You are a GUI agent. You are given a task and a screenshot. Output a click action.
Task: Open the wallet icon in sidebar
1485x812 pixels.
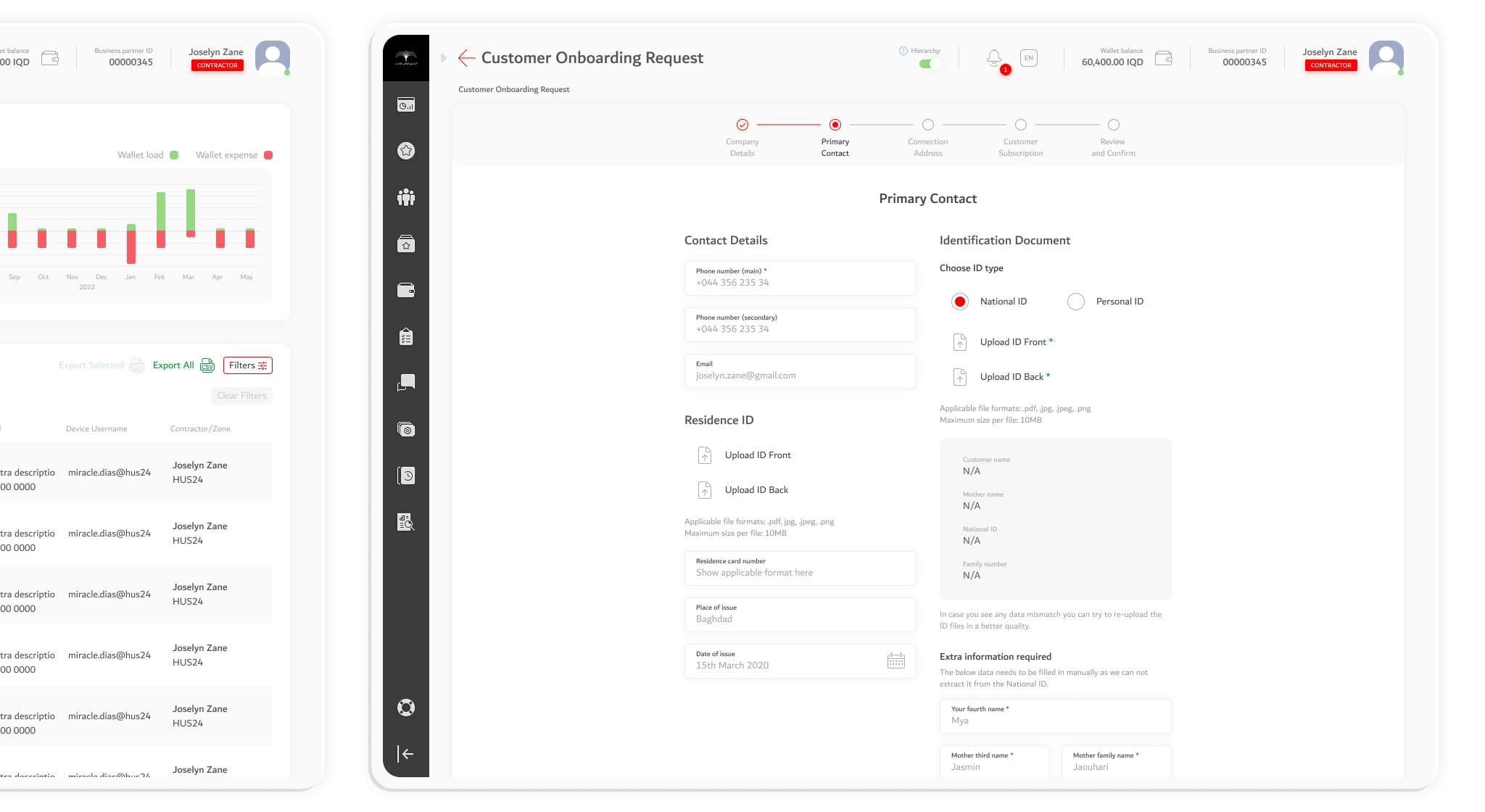point(406,291)
